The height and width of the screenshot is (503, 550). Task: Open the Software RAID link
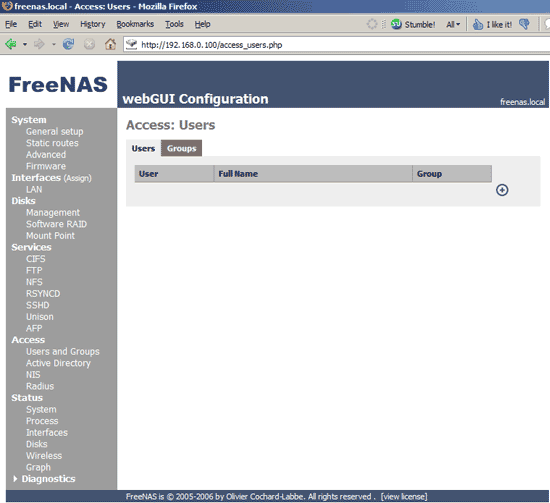coord(56,224)
